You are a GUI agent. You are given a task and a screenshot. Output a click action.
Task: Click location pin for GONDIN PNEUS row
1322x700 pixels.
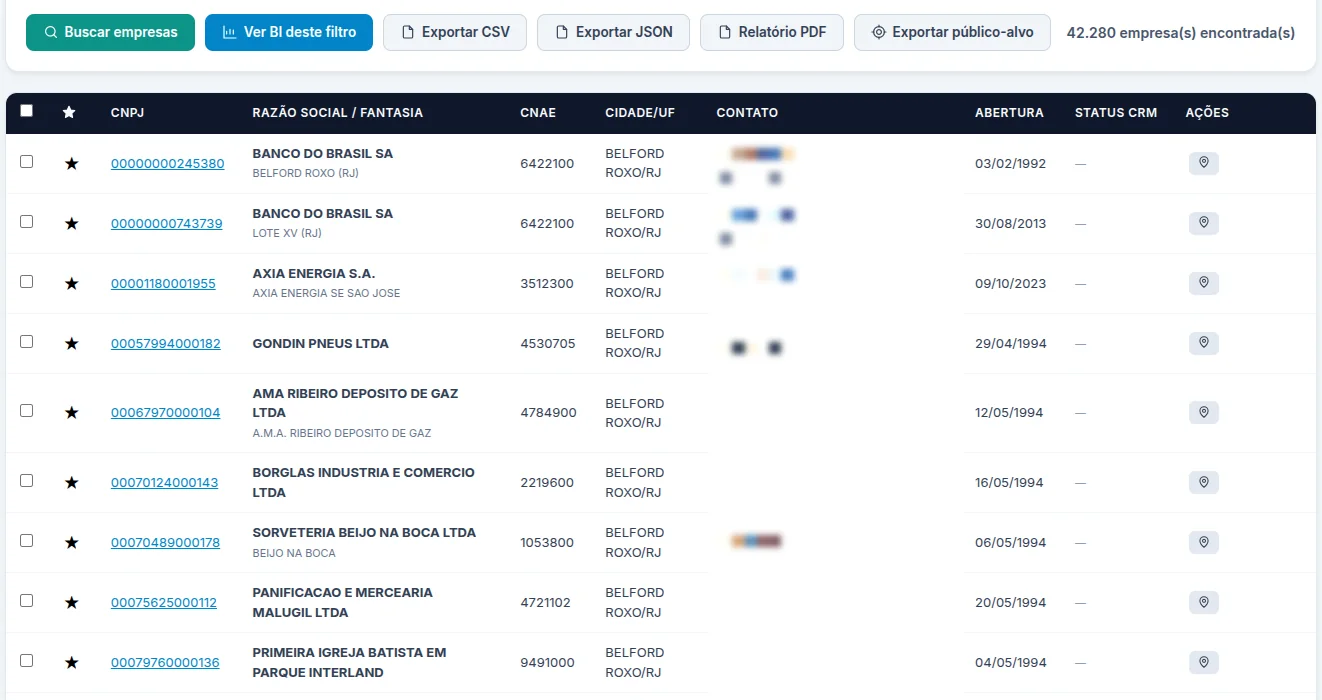point(1204,343)
